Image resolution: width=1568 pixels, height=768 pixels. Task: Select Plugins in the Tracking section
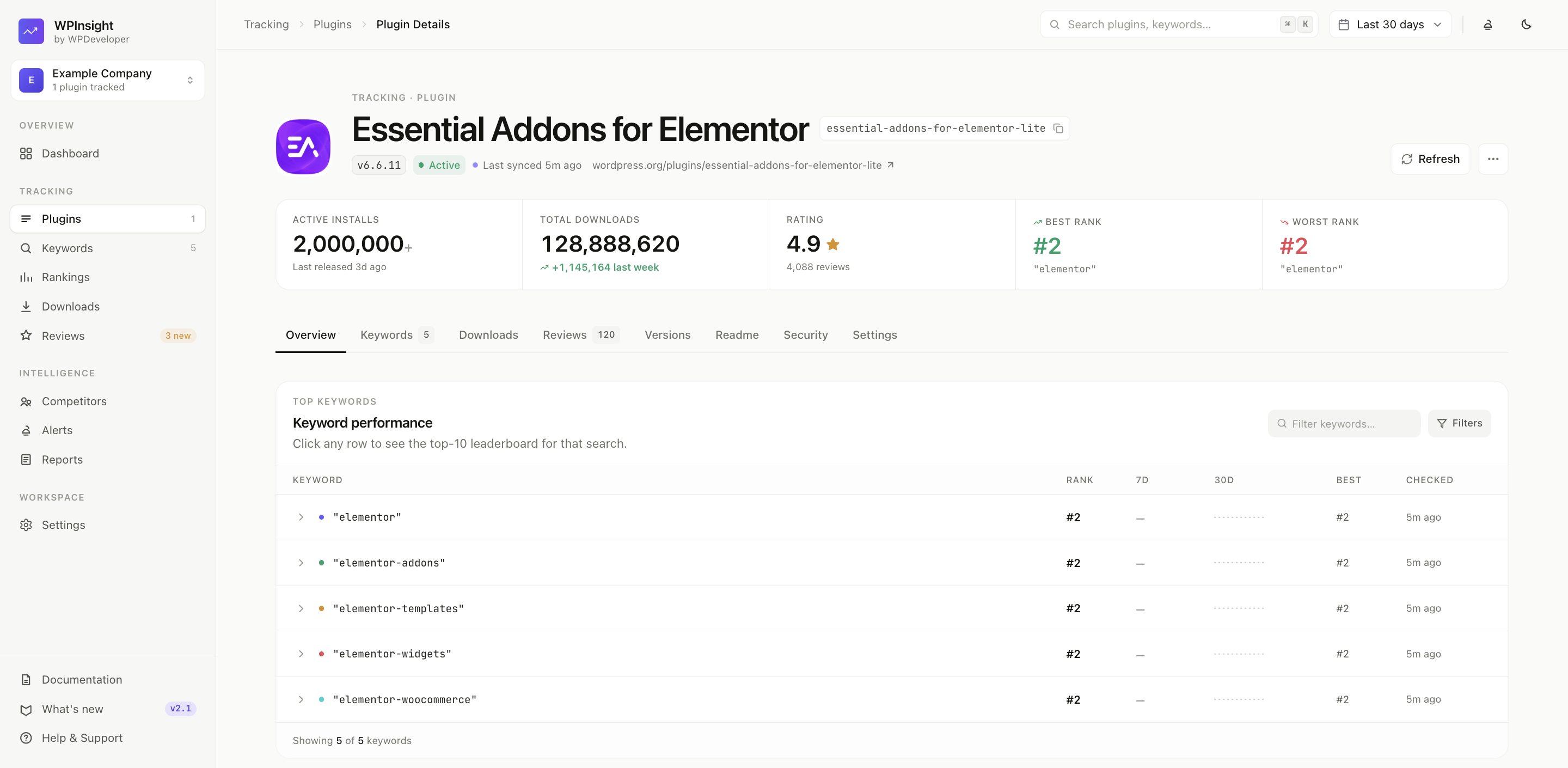[x=108, y=218]
